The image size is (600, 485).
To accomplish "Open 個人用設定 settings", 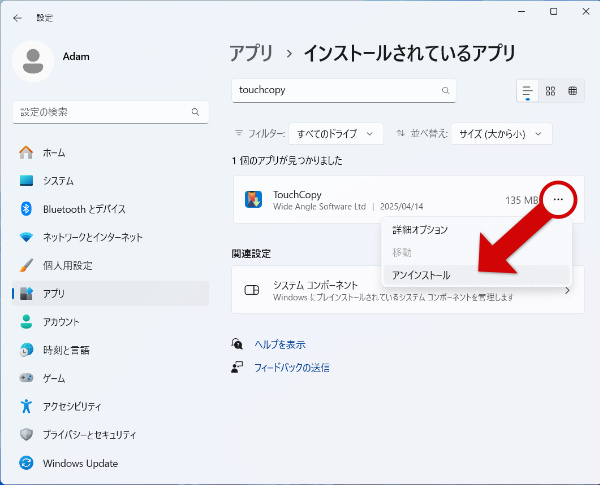I will click(111, 265).
